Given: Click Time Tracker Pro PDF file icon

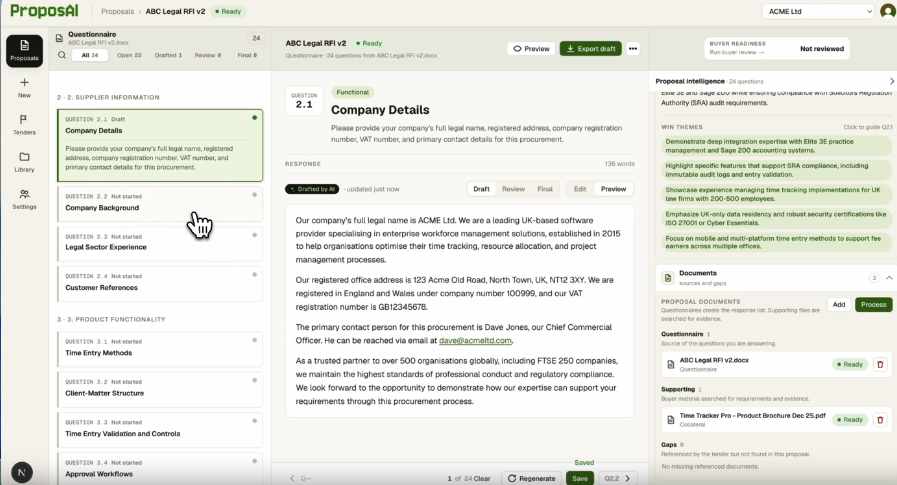Looking at the screenshot, I should click(671, 420).
